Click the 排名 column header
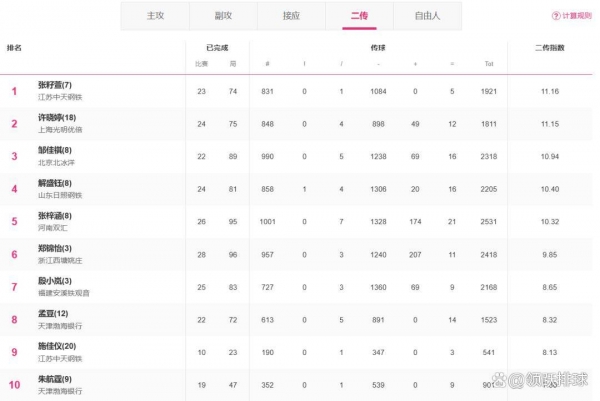 tap(15, 47)
